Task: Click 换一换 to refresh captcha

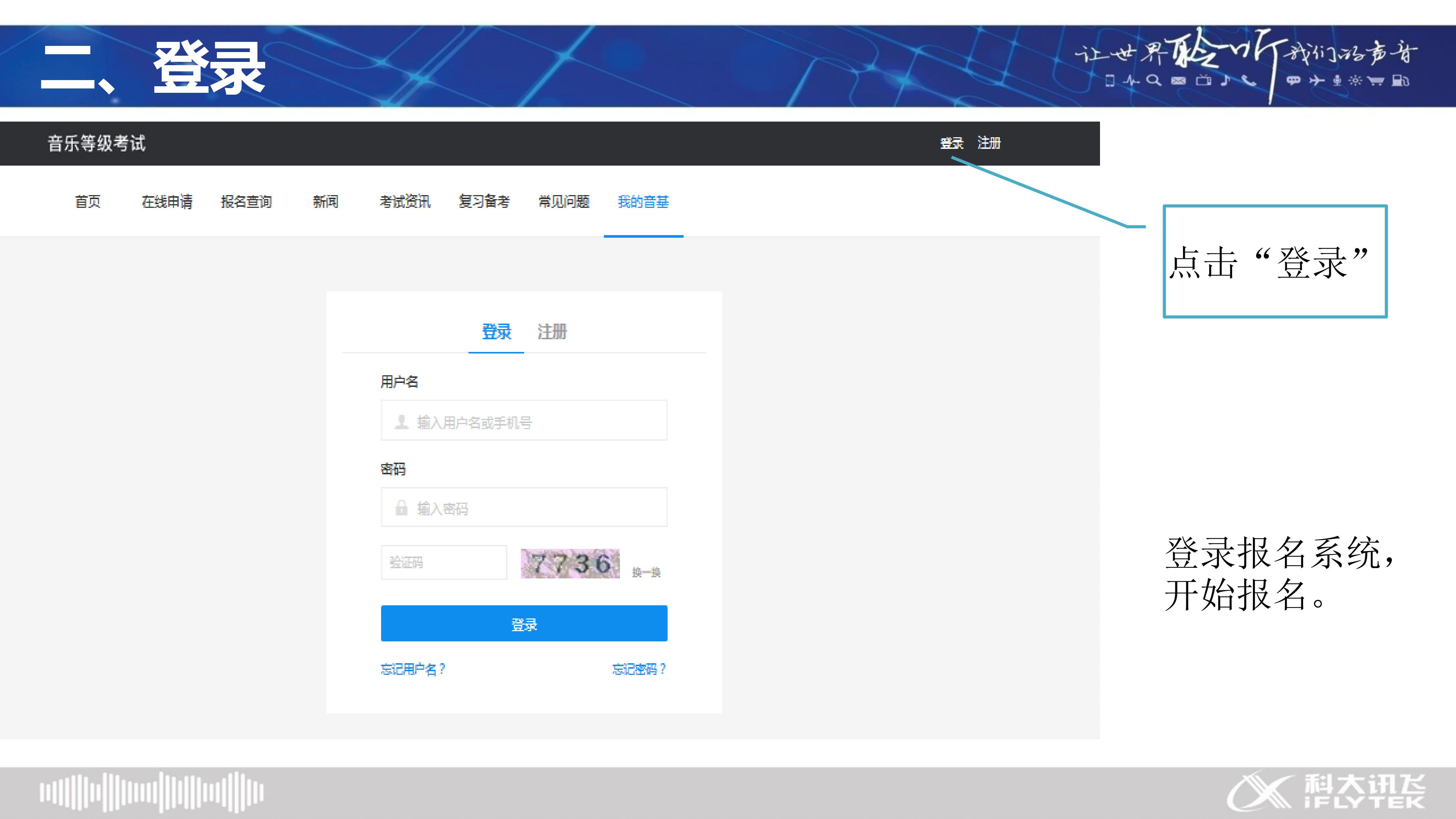Action: (646, 573)
